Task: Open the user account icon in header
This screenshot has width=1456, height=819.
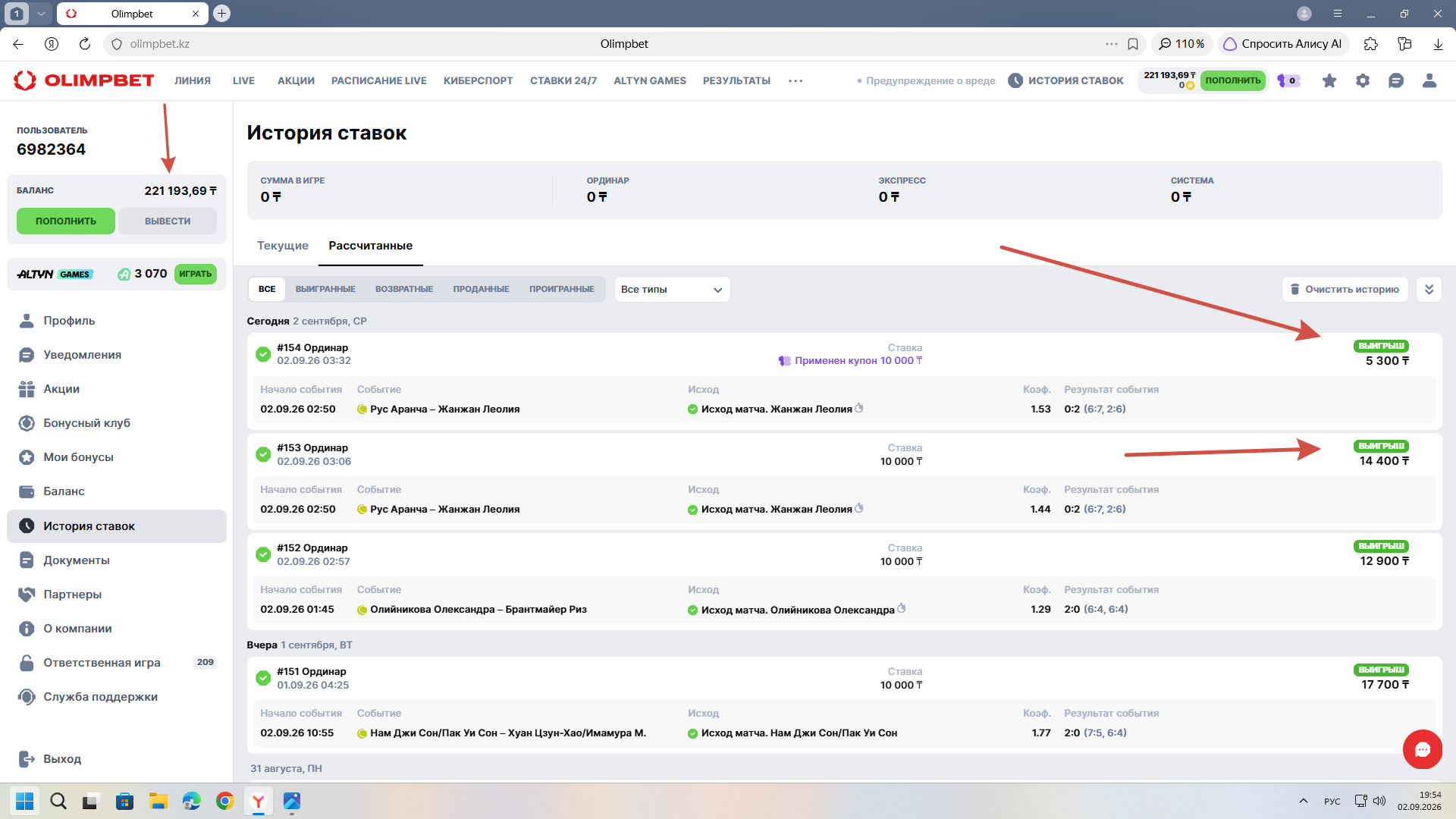Action: coord(1429,80)
